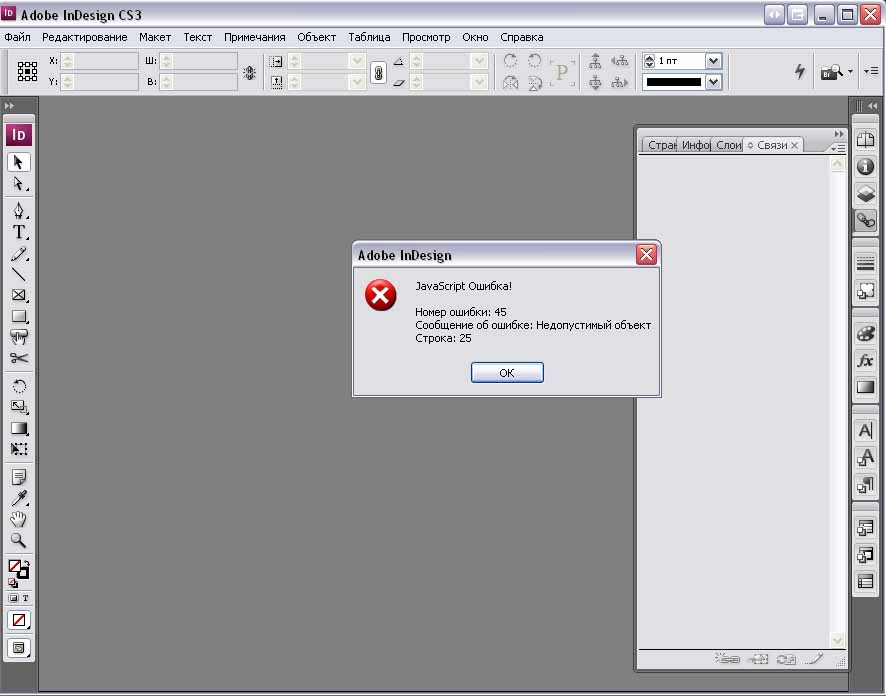Switch to the Слои tab
The height and width of the screenshot is (696, 886).
point(728,145)
